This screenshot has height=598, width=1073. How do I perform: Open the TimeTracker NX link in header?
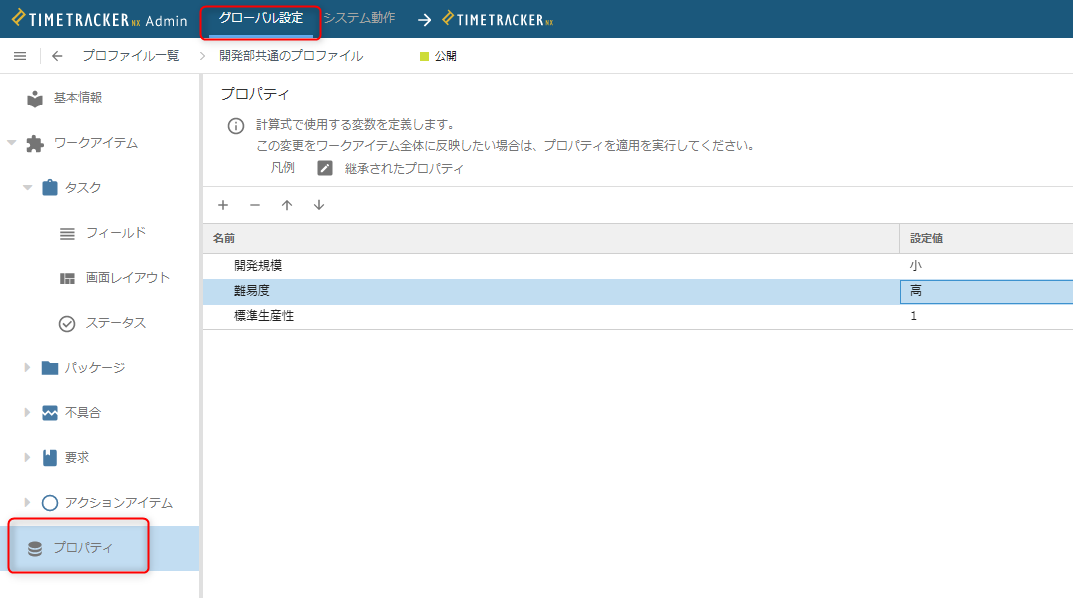pyautogui.click(x=497, y=19)
